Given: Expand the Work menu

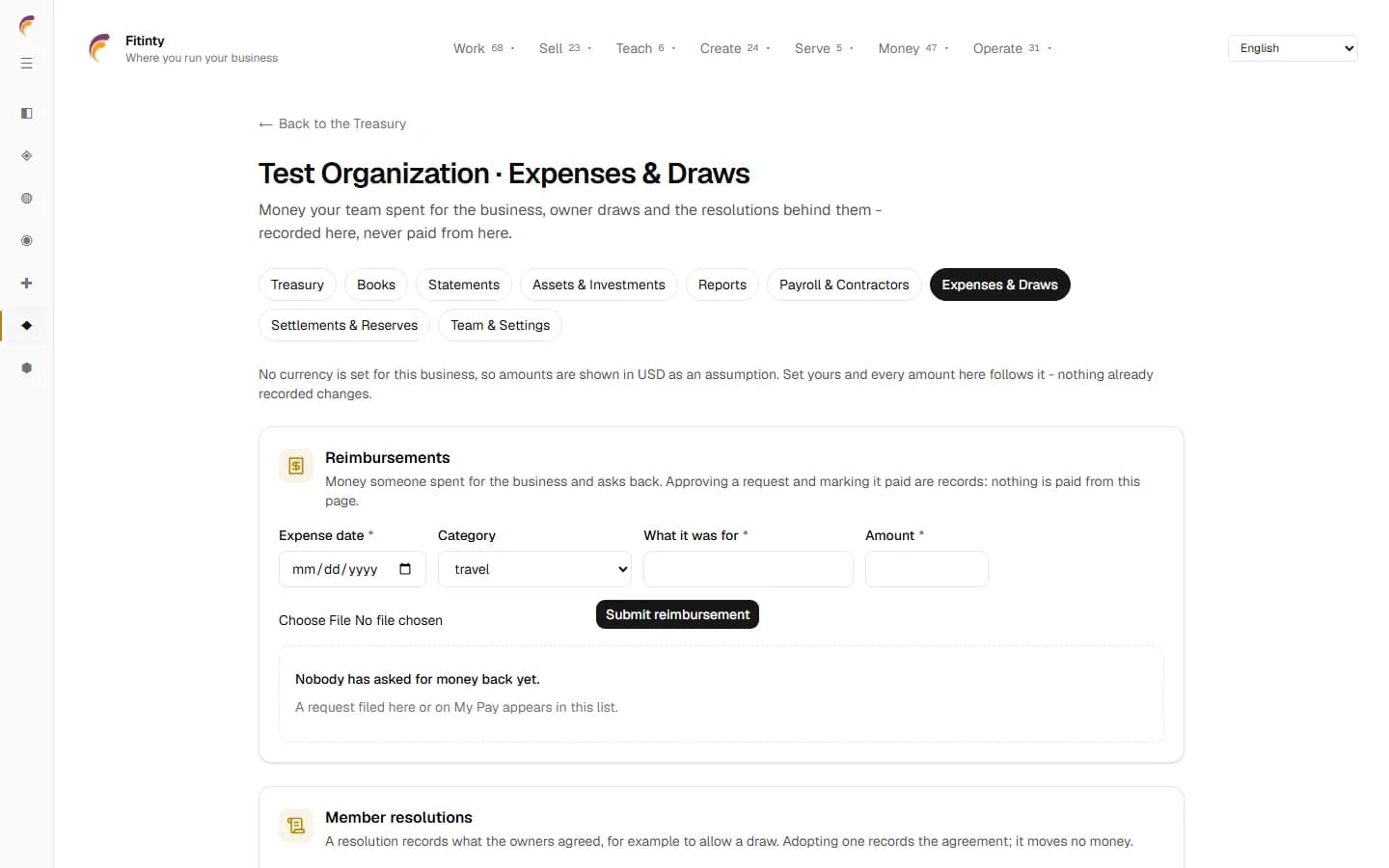Looking at the screenshot, I should coord(484,48).
